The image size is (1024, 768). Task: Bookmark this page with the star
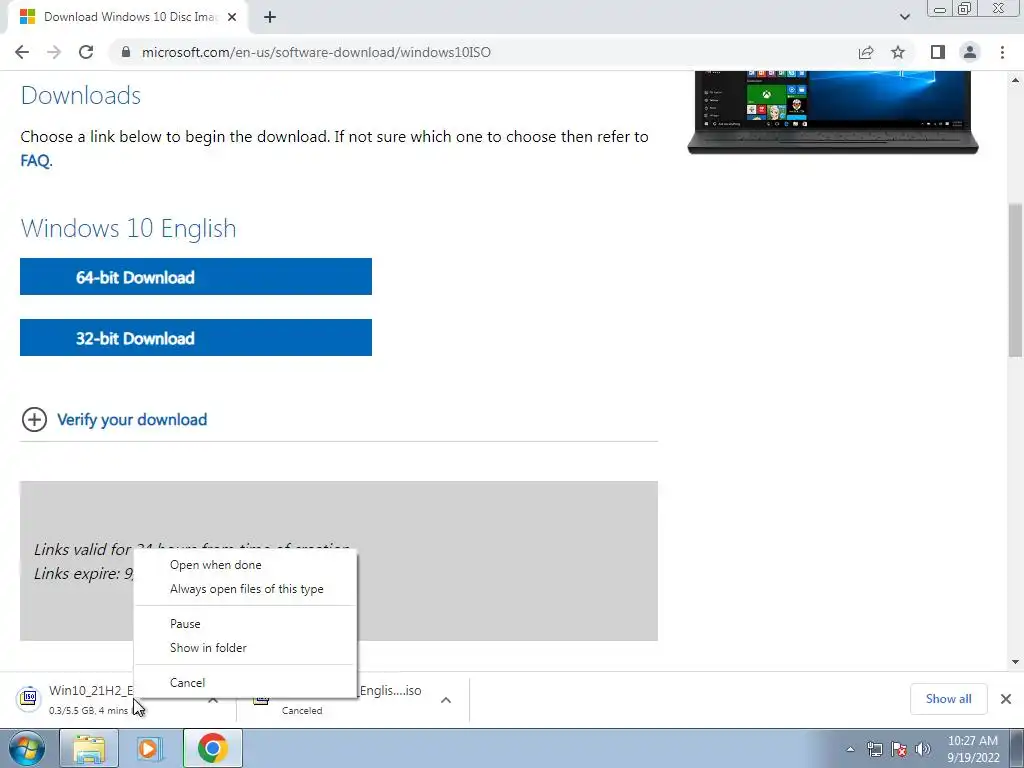(x=898, y=52)
